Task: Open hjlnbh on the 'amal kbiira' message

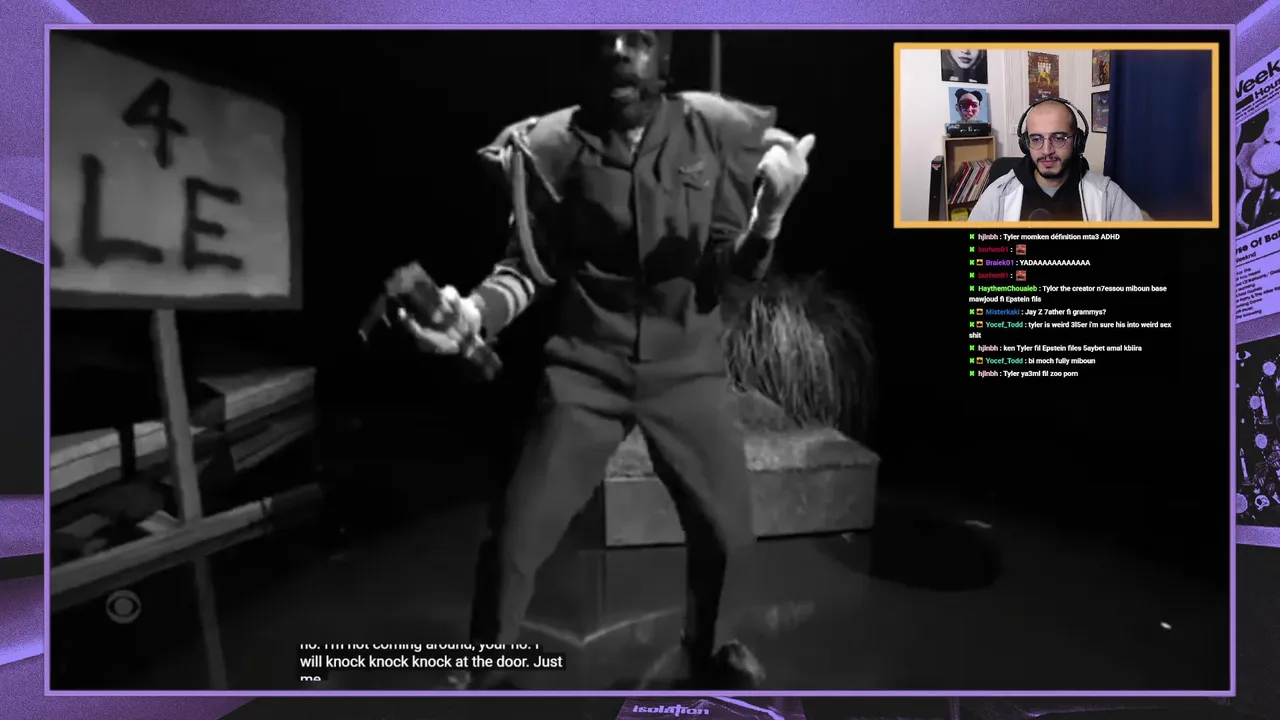Action: click(x=988, y=348)
